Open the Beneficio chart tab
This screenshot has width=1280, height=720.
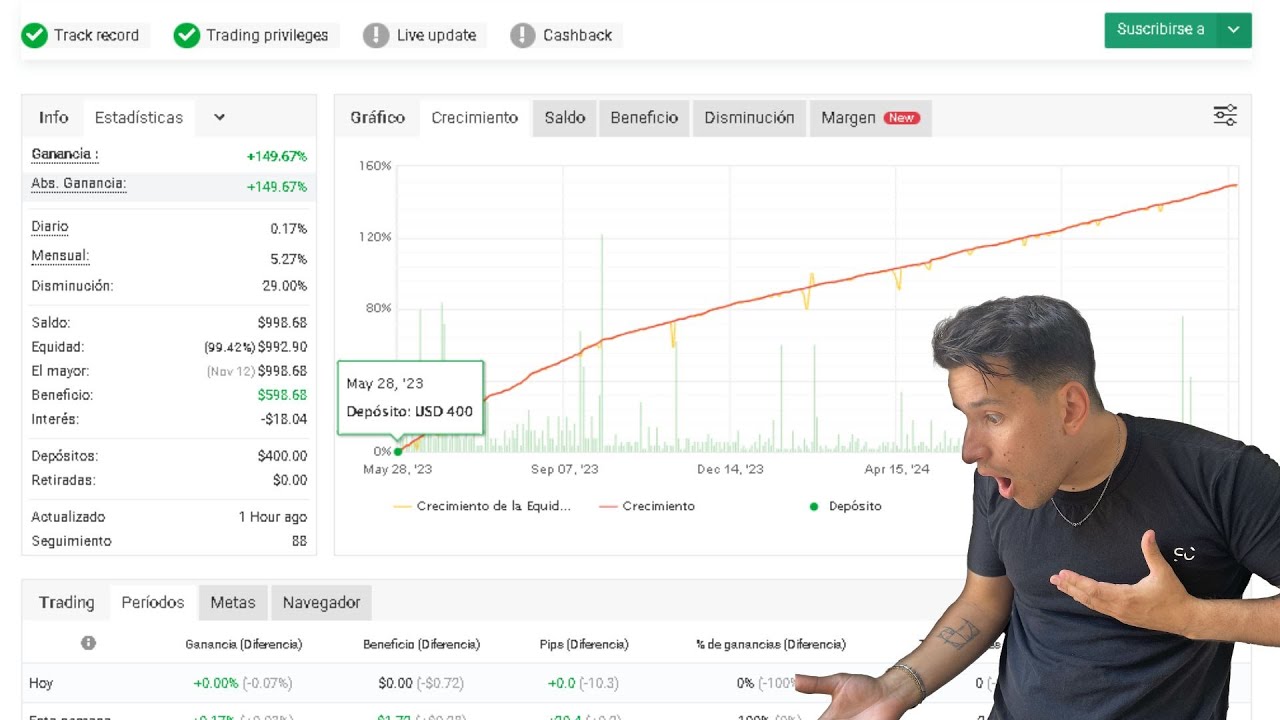[x=644, y=117]
